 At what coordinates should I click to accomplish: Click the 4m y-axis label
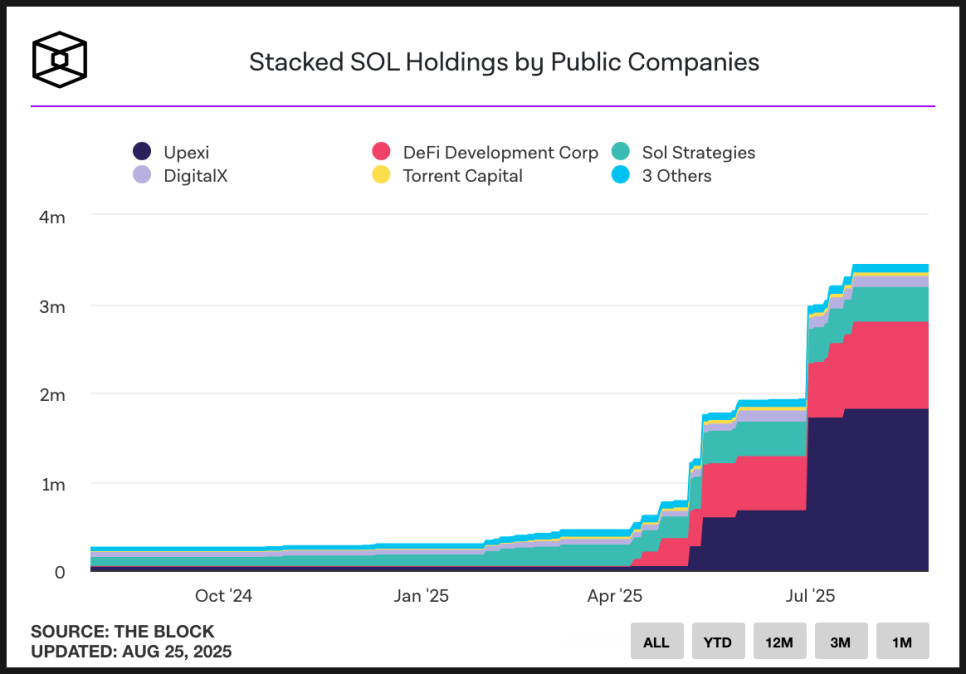[x=52, y=217]
